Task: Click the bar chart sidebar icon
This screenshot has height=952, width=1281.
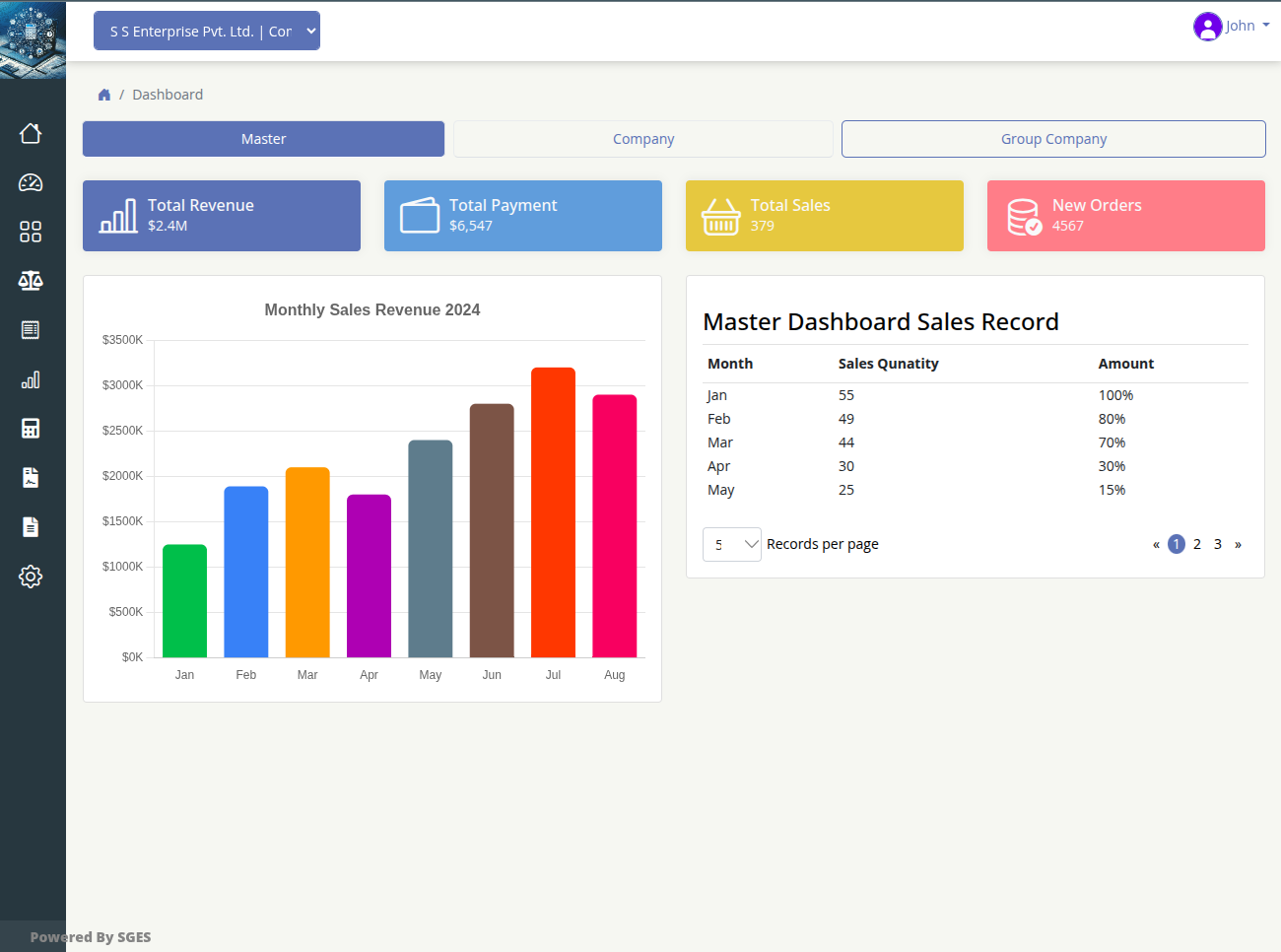Action: pos(31,379)
